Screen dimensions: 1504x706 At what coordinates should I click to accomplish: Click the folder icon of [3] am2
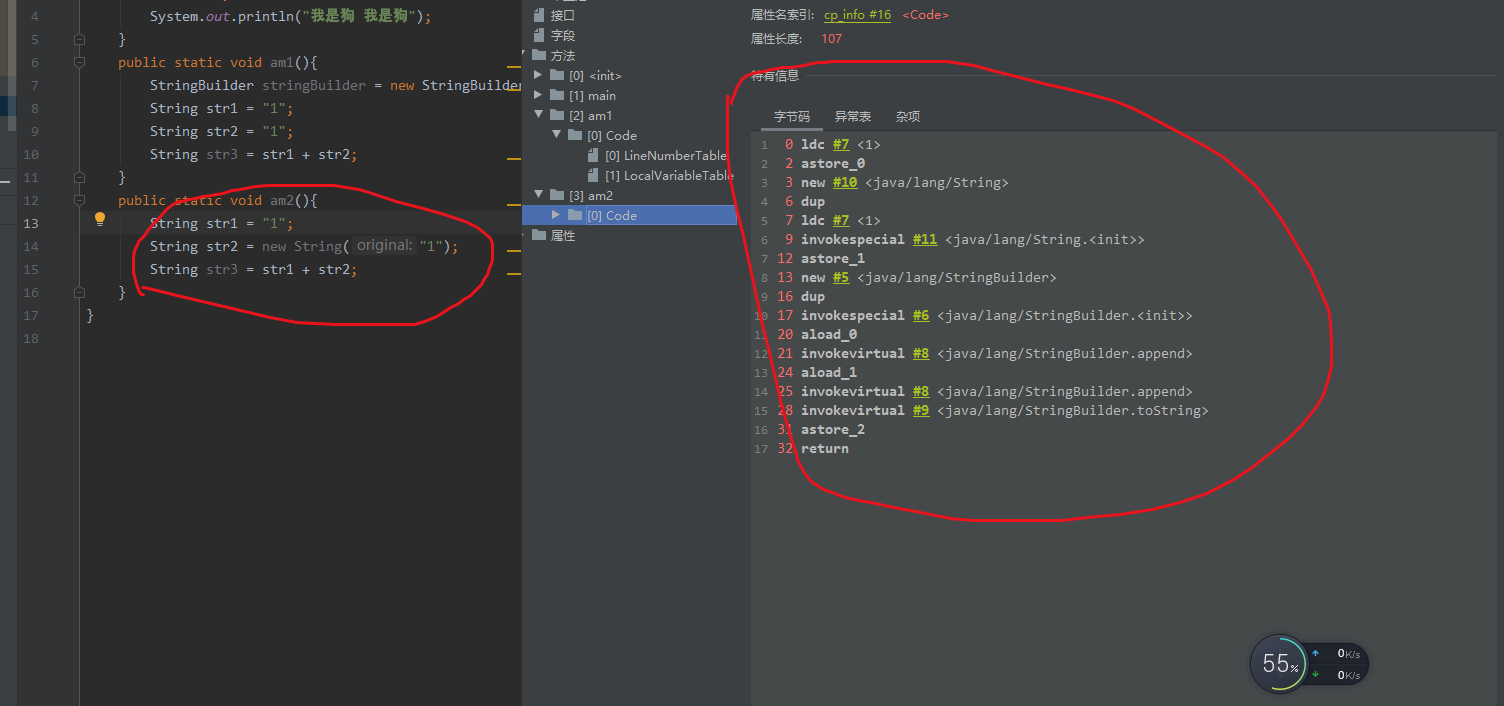[558, 195]
